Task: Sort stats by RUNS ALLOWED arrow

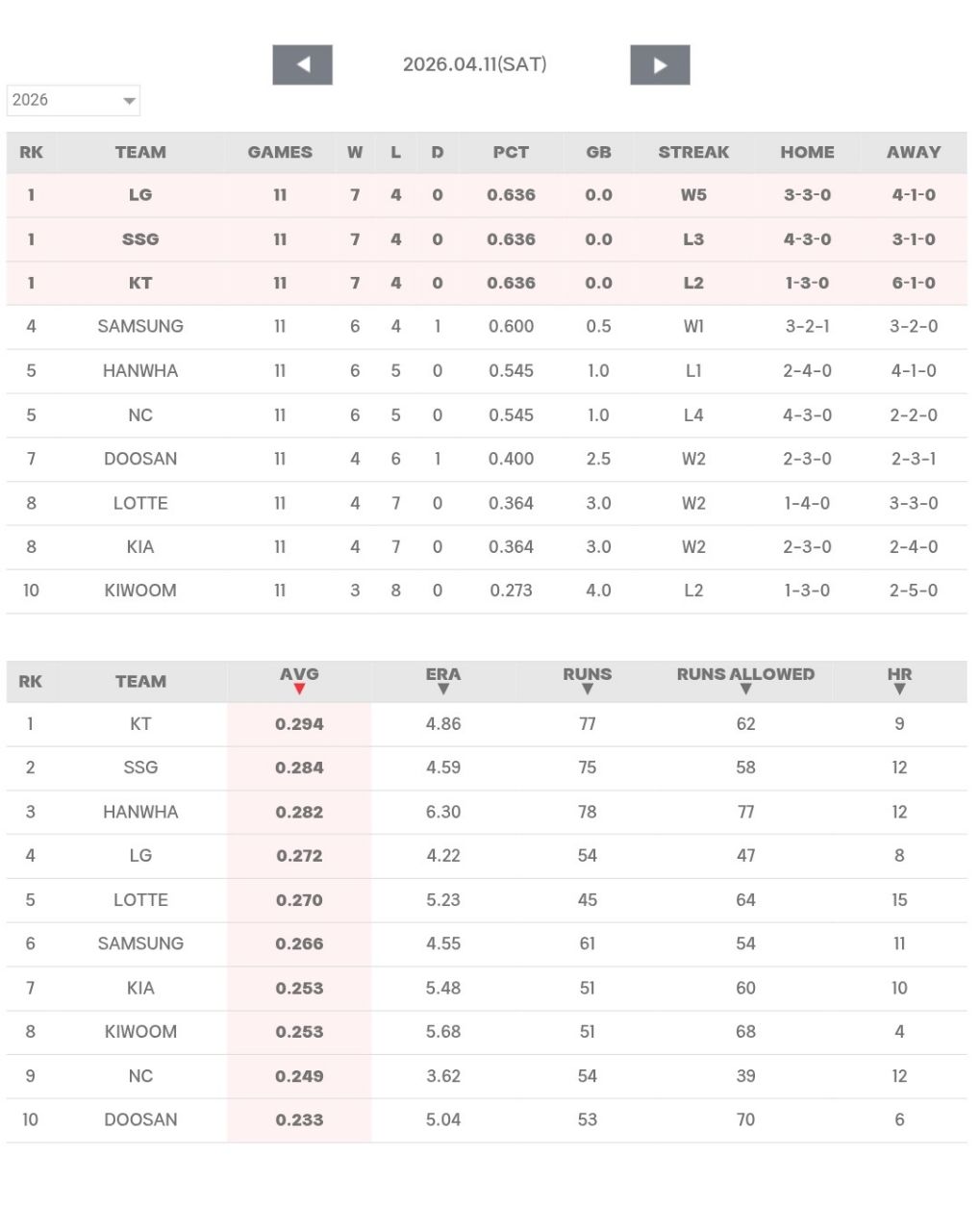Action: pos(745,689)
